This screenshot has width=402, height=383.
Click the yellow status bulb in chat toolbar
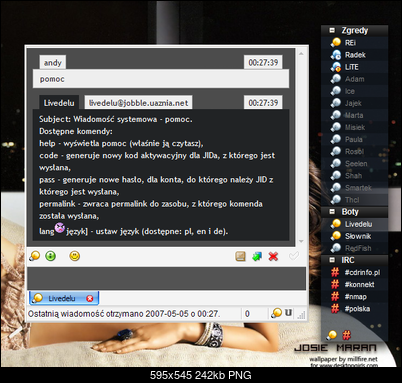pyautogui.click(x=35, y=256)
